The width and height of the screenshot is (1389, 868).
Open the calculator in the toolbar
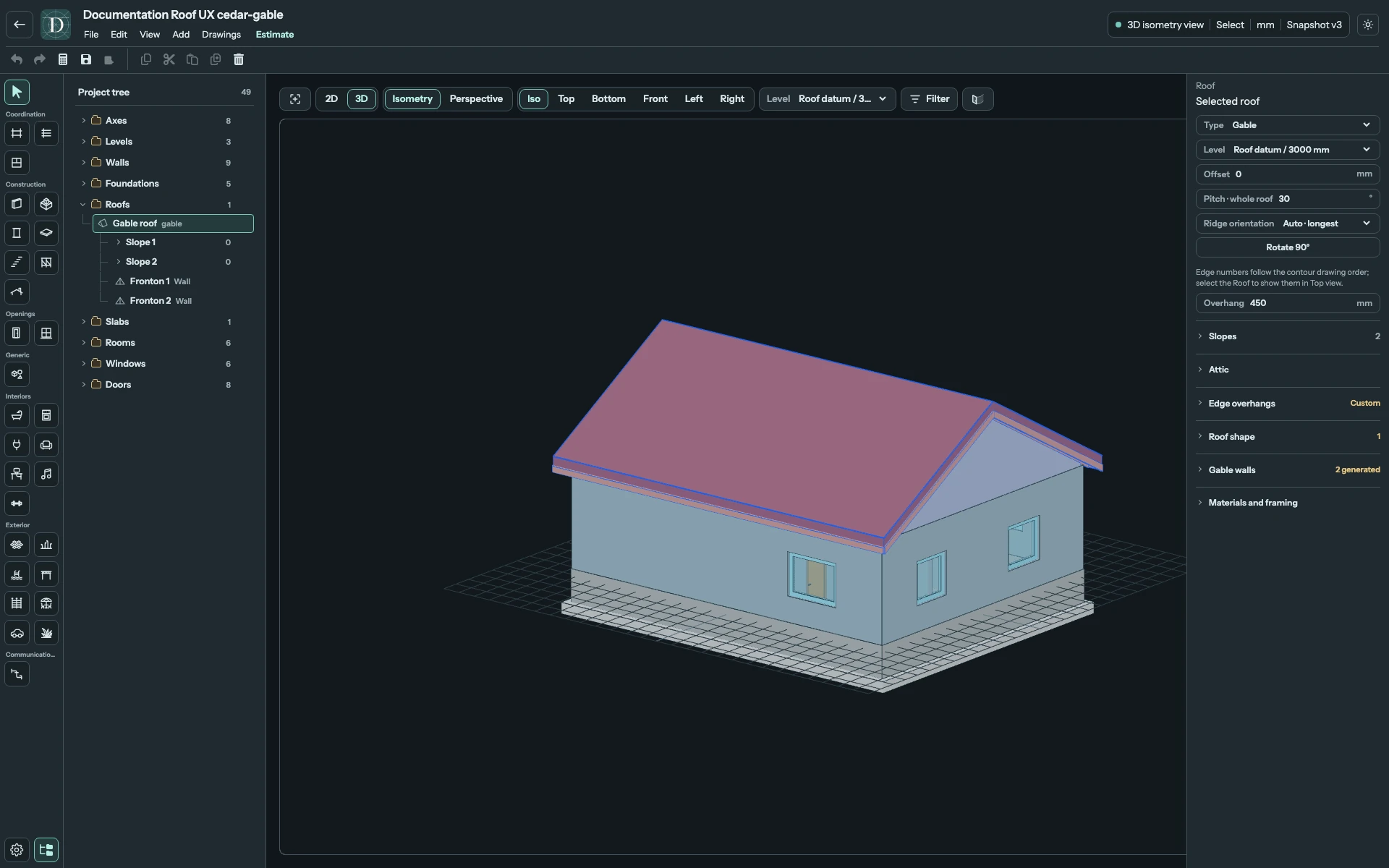coord(63,59)
